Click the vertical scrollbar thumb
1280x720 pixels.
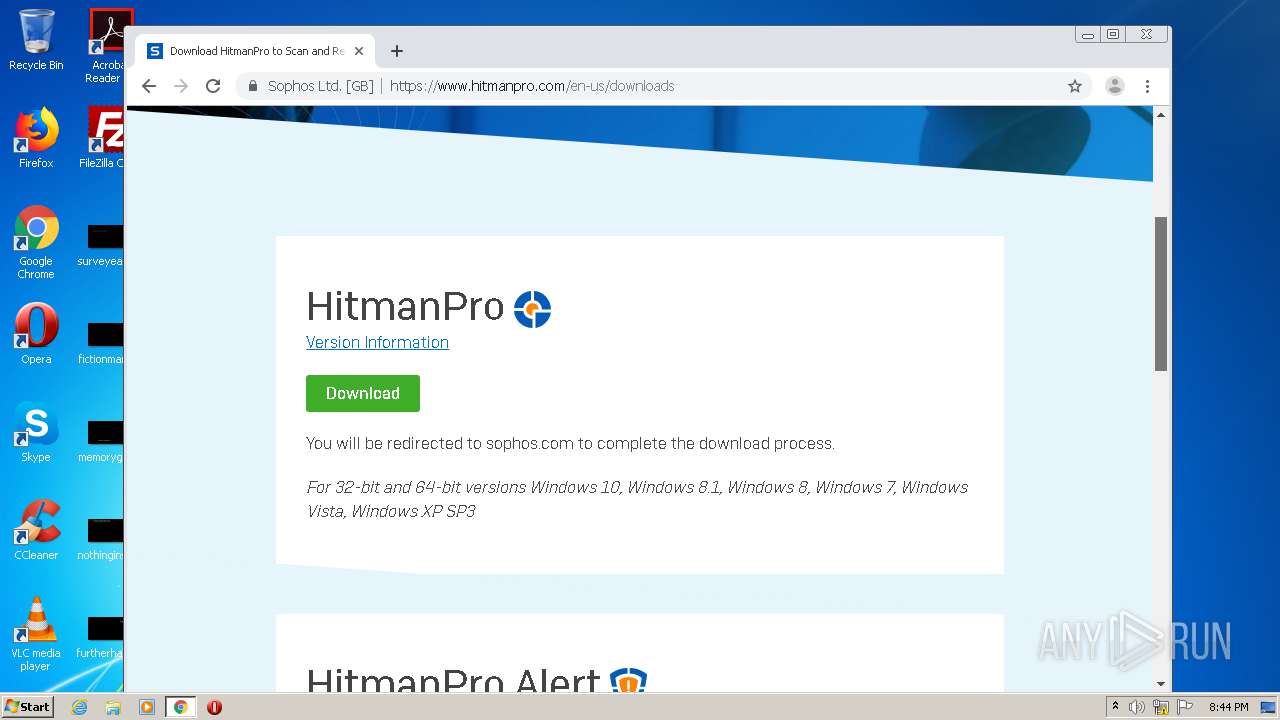tap(1161, 293)
